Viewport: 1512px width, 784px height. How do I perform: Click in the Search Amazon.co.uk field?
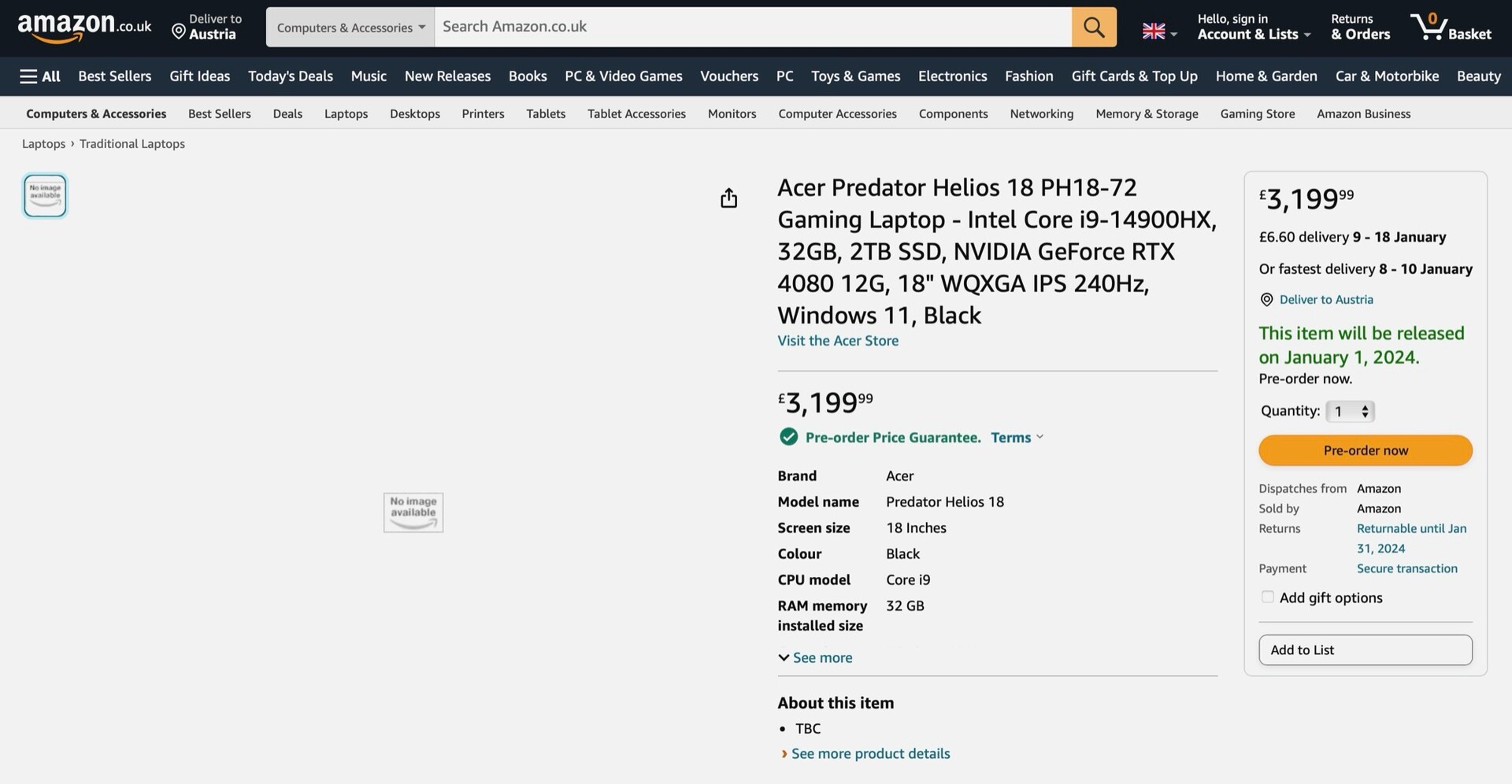(752, 27)
